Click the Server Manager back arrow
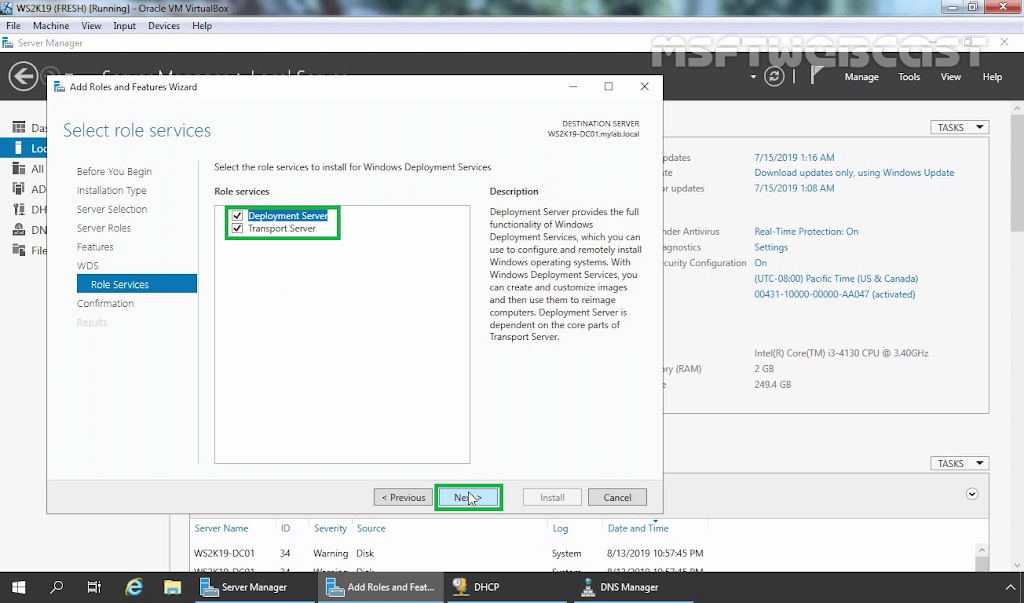Screen dimensions: 1024x603 click(x=23, y=76)
